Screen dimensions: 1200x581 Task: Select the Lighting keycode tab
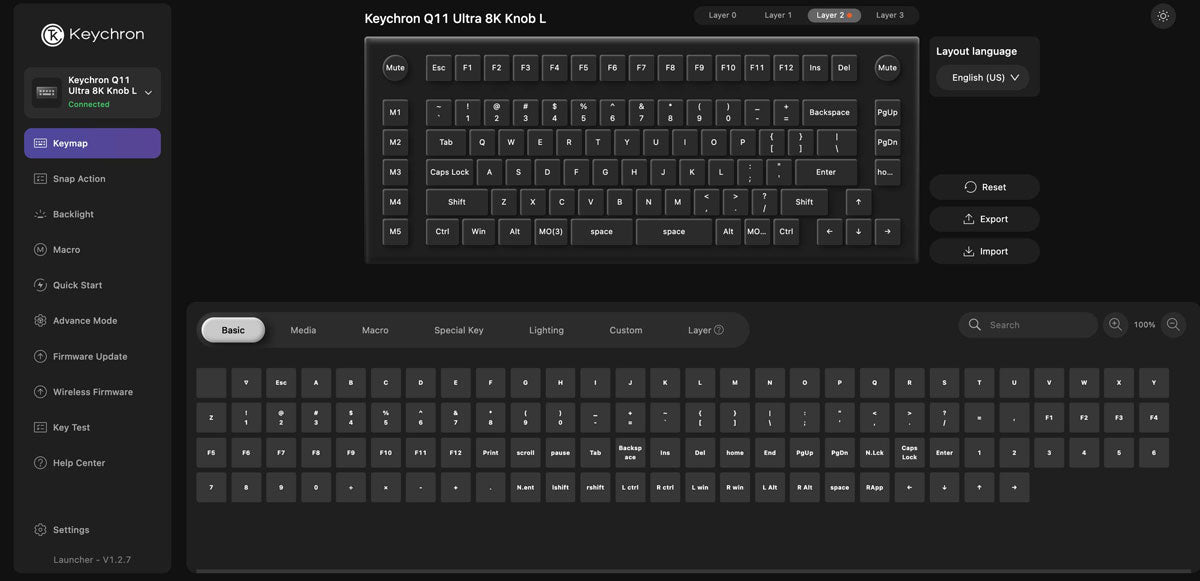tap(546, 330)
